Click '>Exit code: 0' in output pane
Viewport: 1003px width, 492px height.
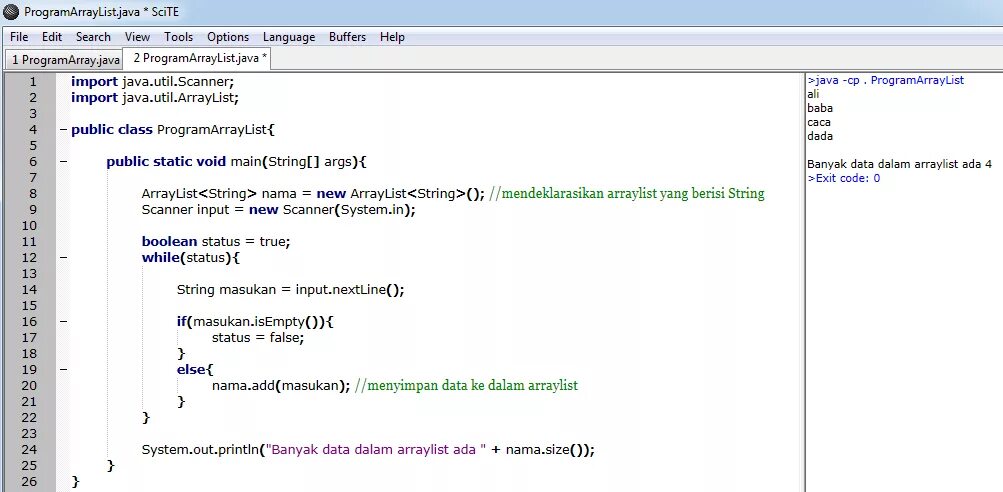point(844,179)
